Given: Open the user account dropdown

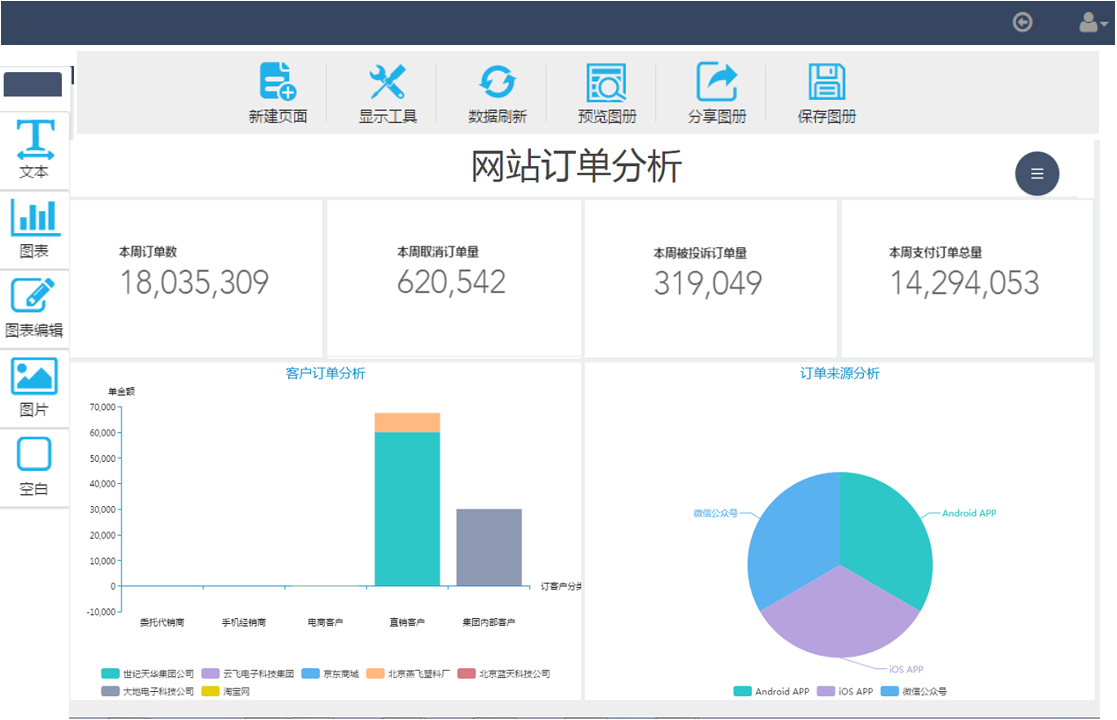Looking at the screenshot, I should click(1093, 22).
